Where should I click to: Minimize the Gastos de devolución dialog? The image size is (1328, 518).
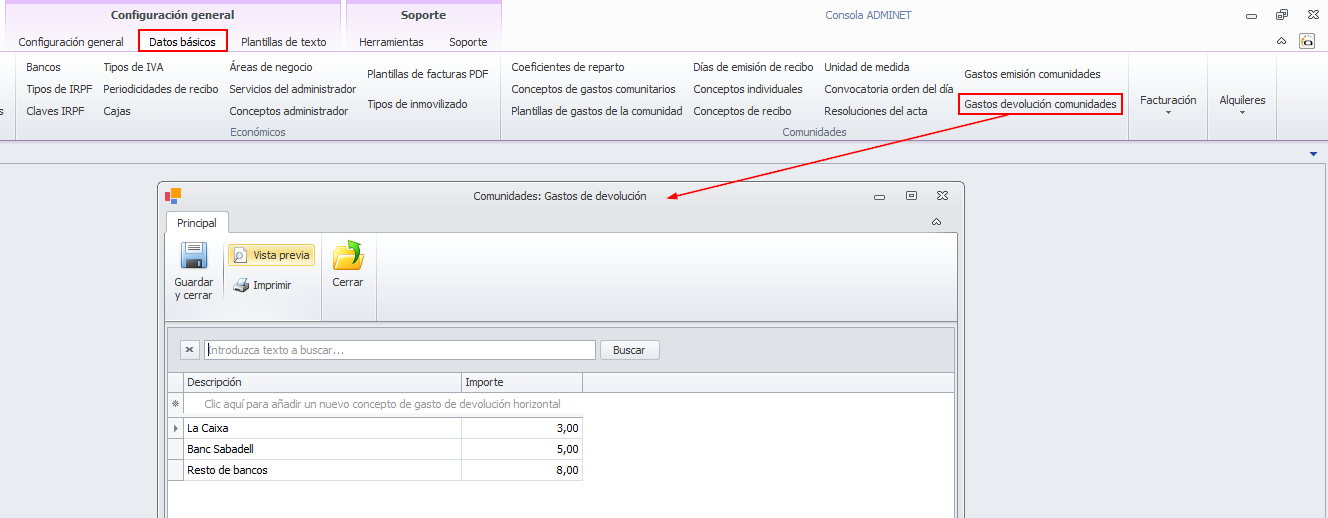(879, 197)
